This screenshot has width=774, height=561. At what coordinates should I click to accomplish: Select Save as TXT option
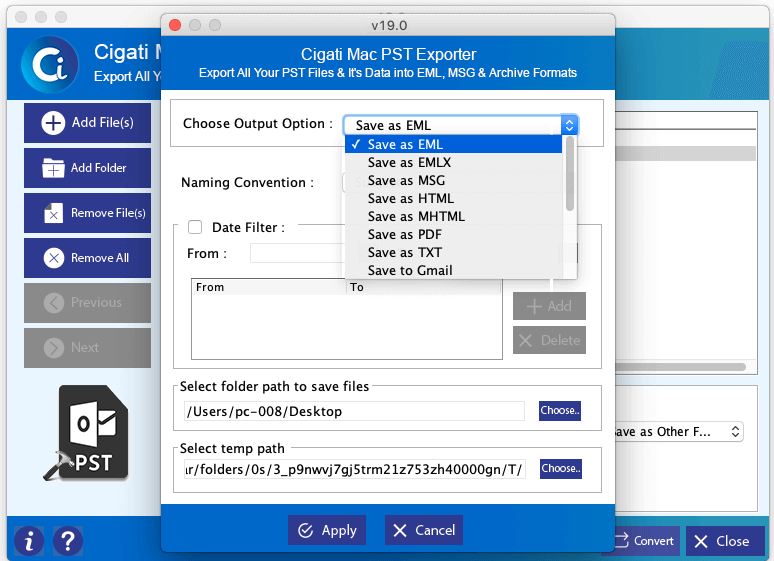[453, 252]
